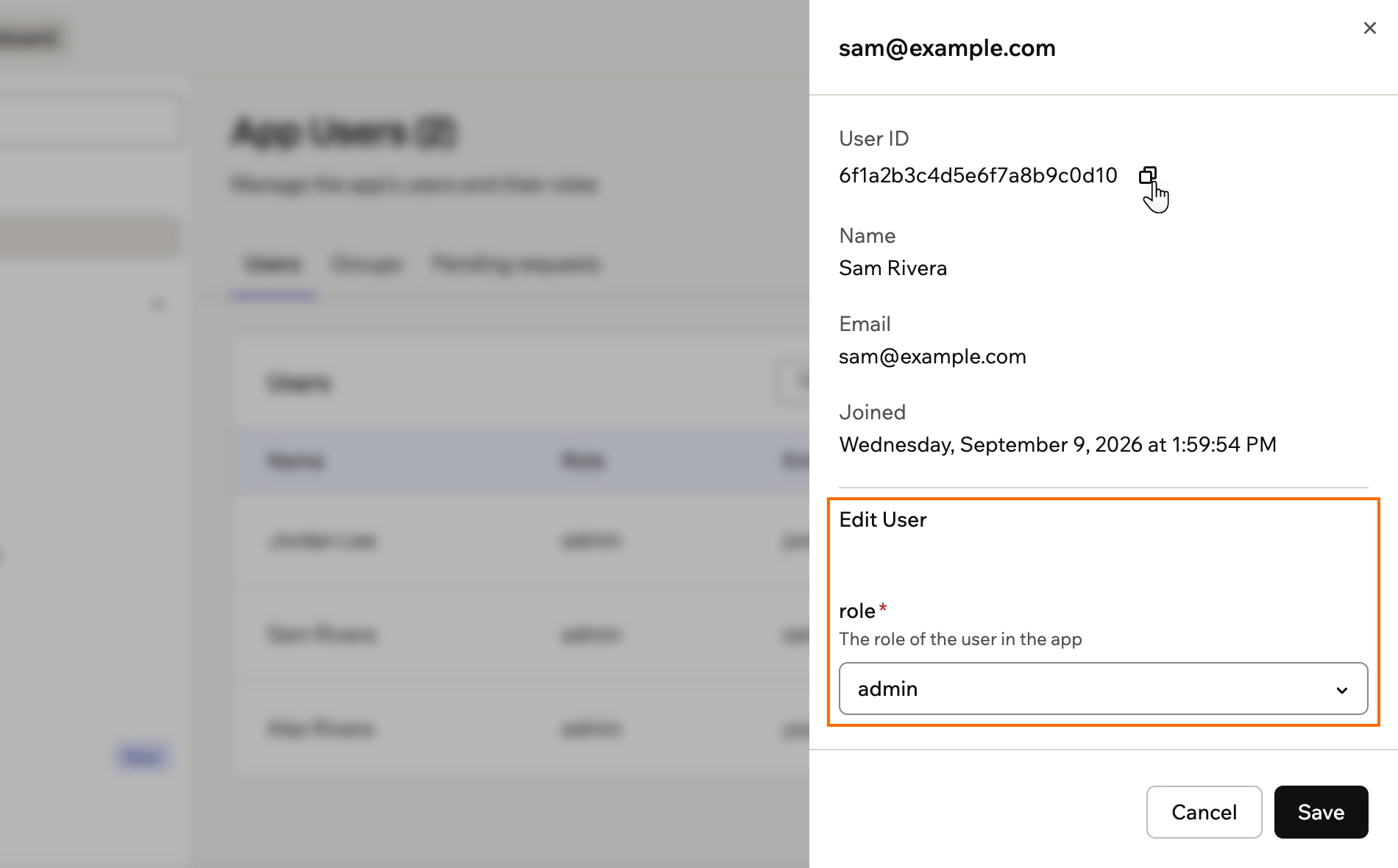Click the Cancel button
Screen dimensions: 1398x868
[1204, 812]
